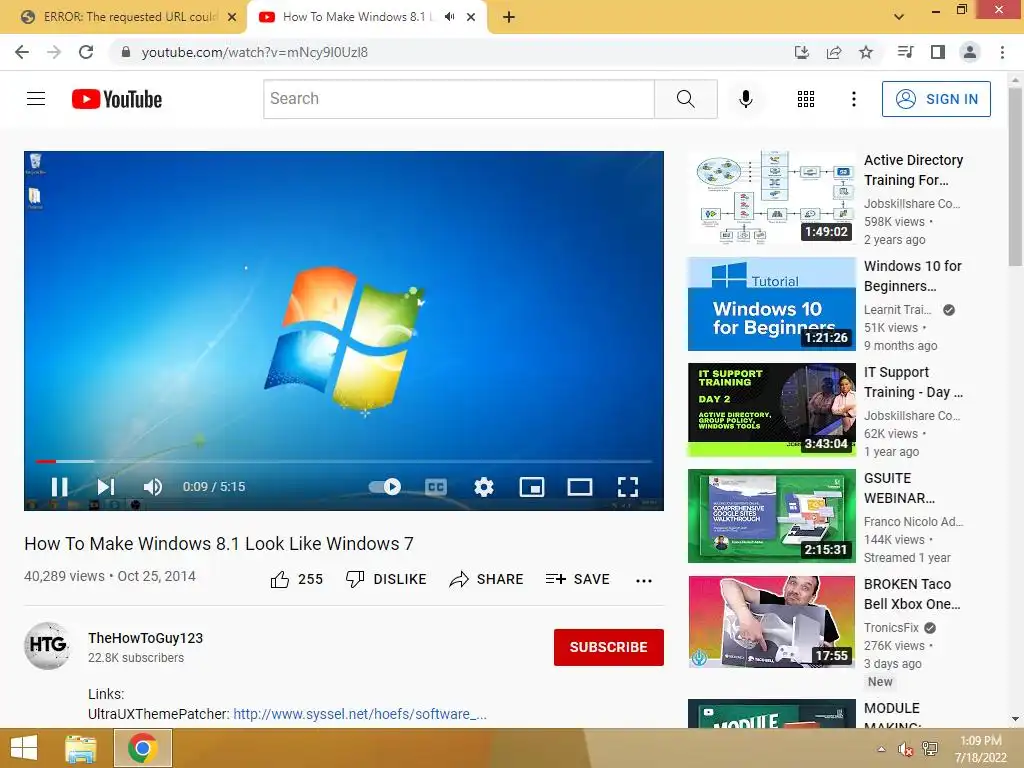Reload the current page
This screenshot has width=1024, height=768.
coord(86,52)
